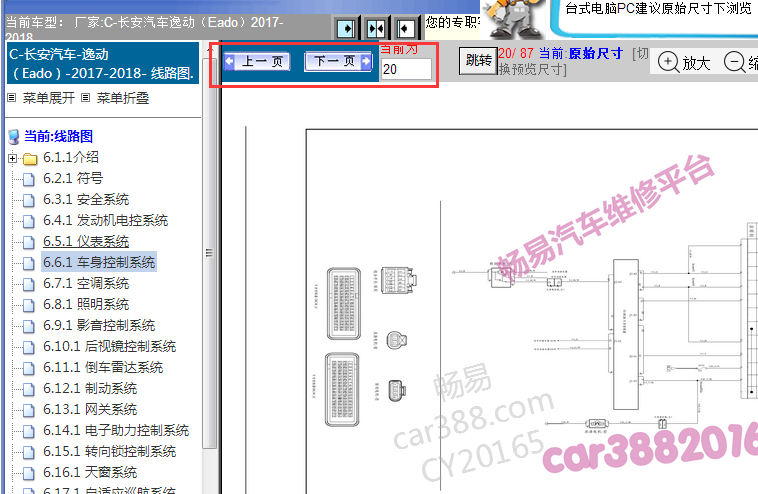The width and height of the screenshot is (758, 494).
Task: Click the 菜单折叠 square icon
Action: click(x=86, y=98)
